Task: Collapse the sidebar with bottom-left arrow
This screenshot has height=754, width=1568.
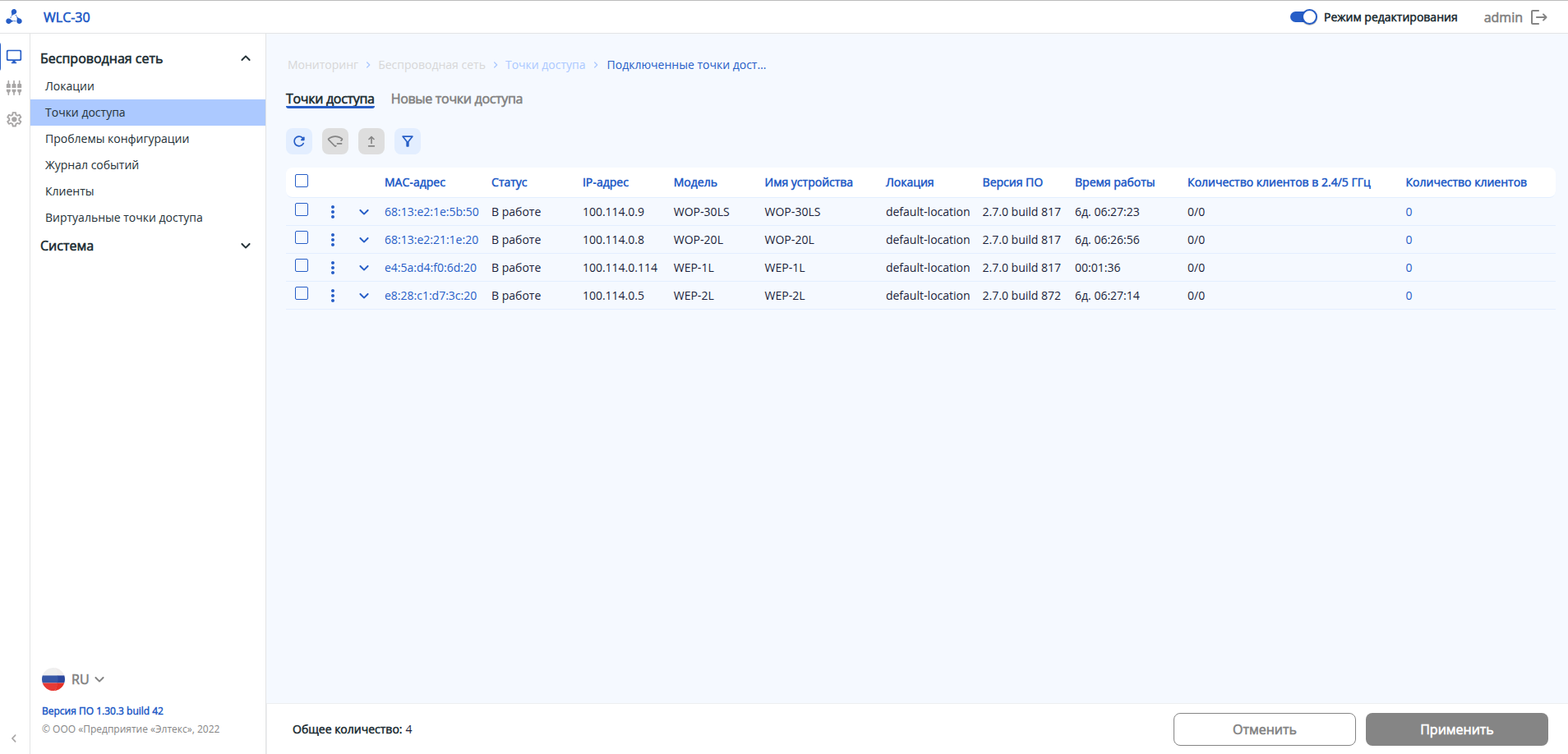Action: coord(14,738)
